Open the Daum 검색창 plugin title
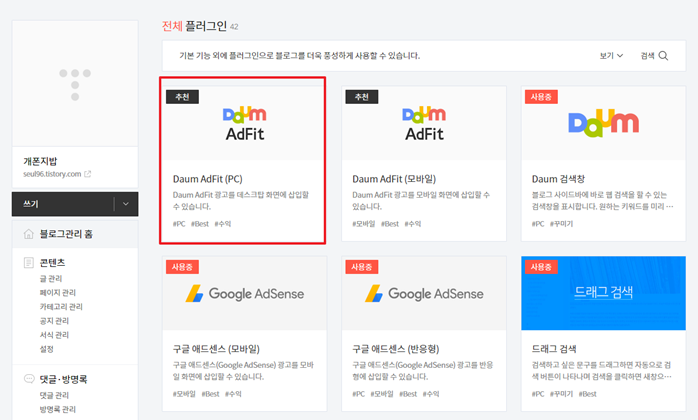Screen dimensions: 698x420 (558, 179)
